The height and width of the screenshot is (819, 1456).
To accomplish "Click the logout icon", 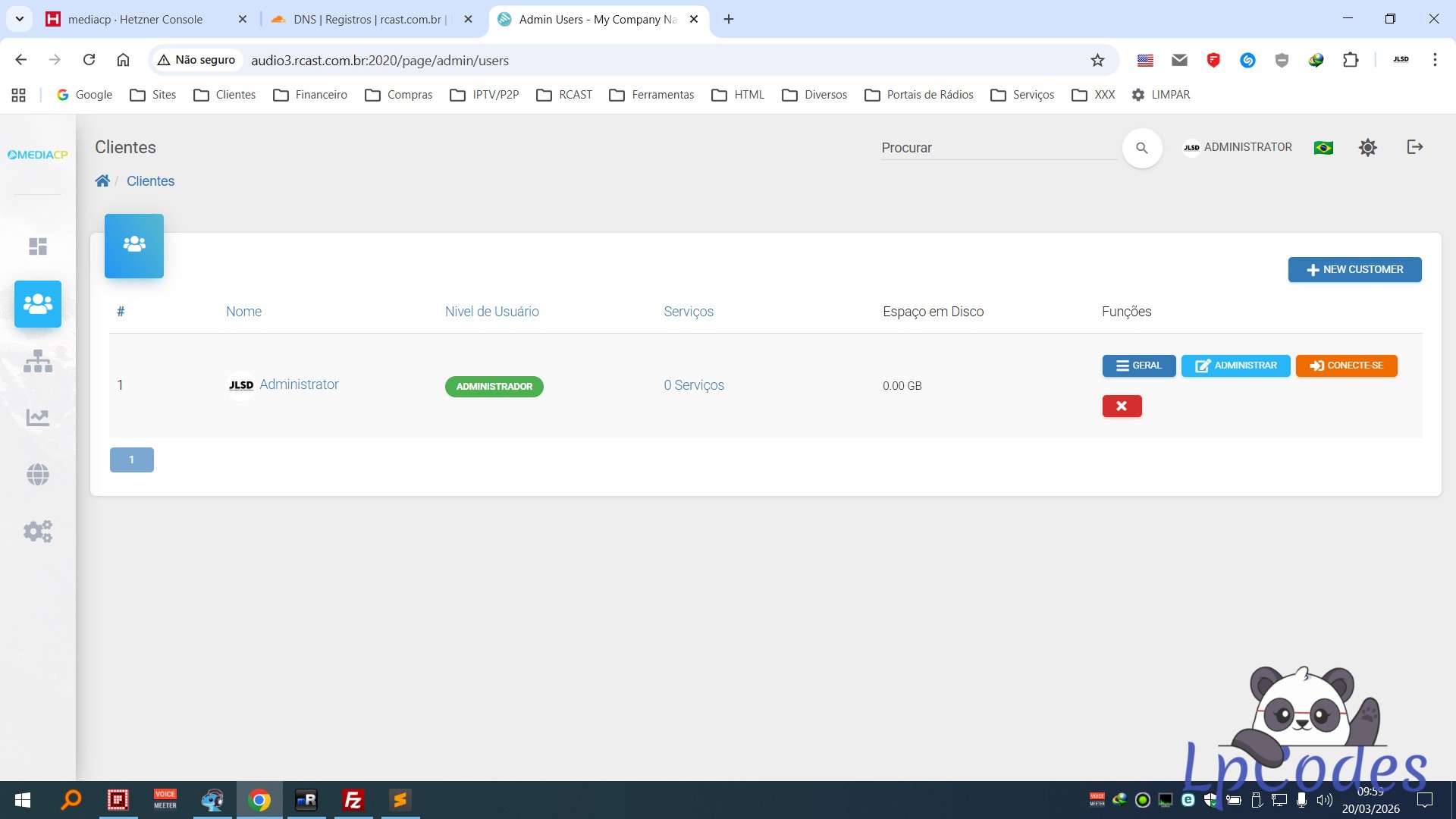I will (1414, 147).
